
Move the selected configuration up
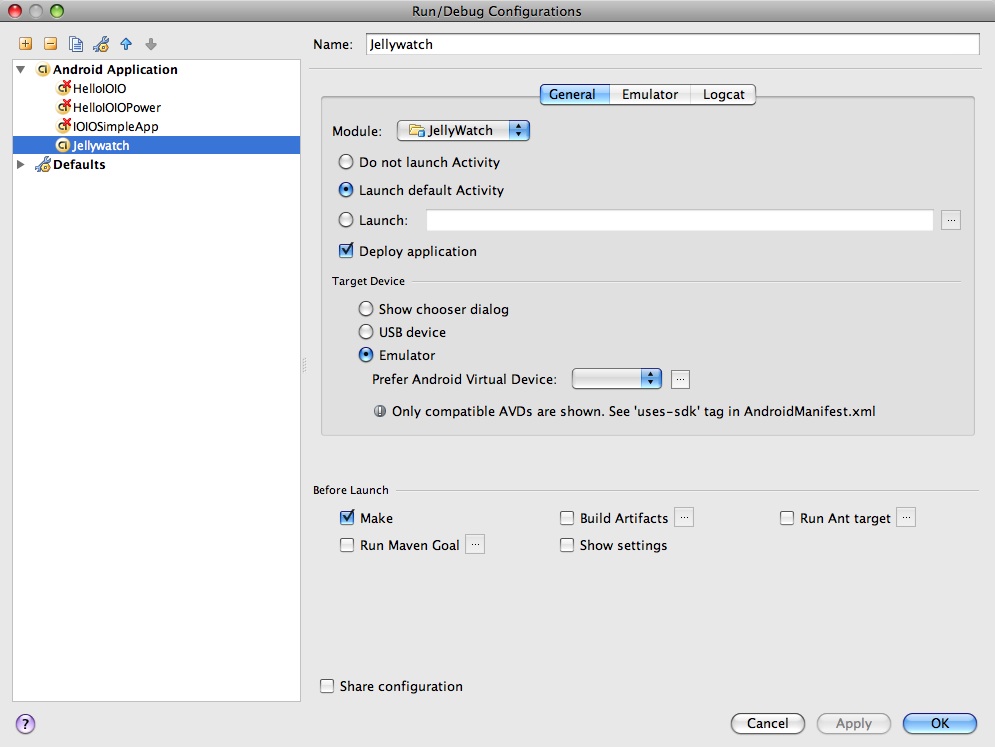click(125, 43)
